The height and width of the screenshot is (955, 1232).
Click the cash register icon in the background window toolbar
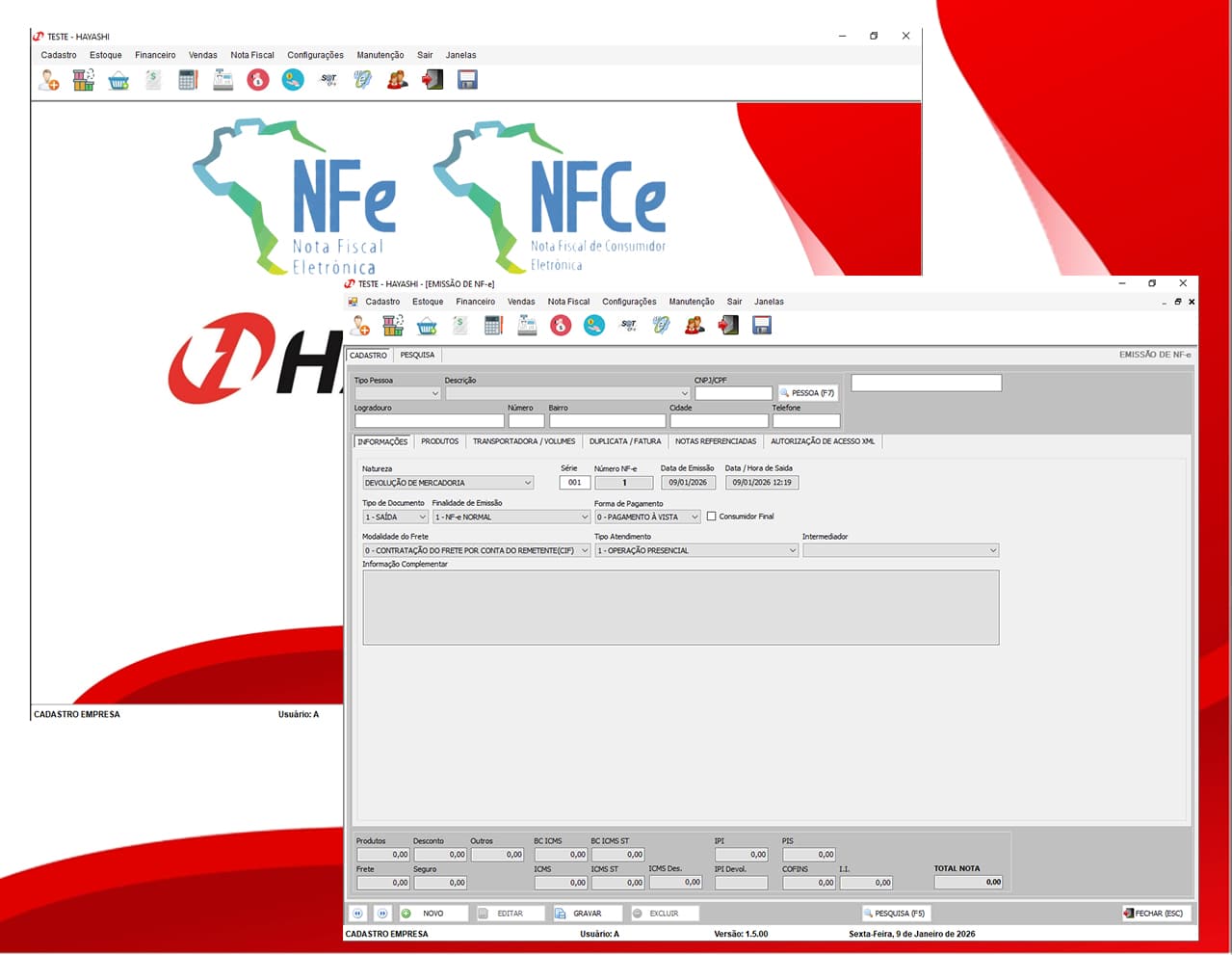coord(223,80)
